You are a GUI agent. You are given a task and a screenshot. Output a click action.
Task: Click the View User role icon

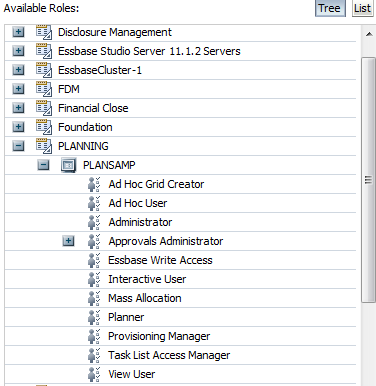(94, 374)
